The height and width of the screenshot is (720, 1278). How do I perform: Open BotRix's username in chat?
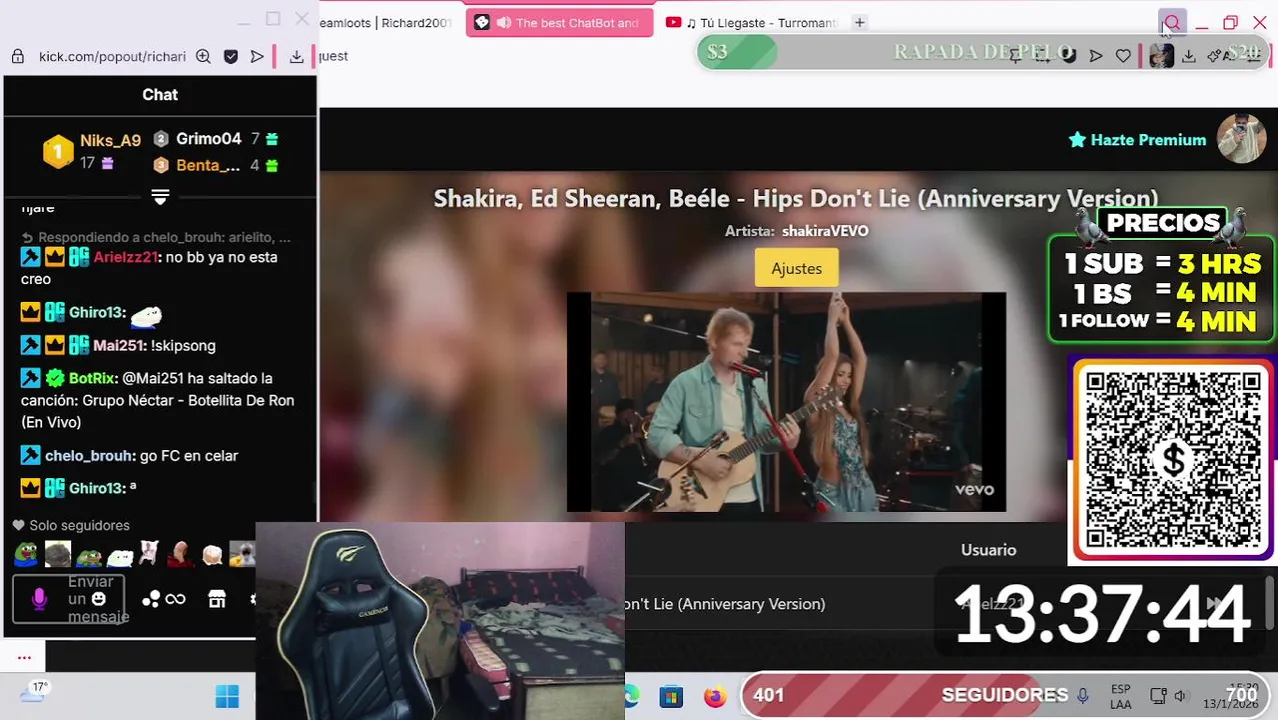click(93, 378)
